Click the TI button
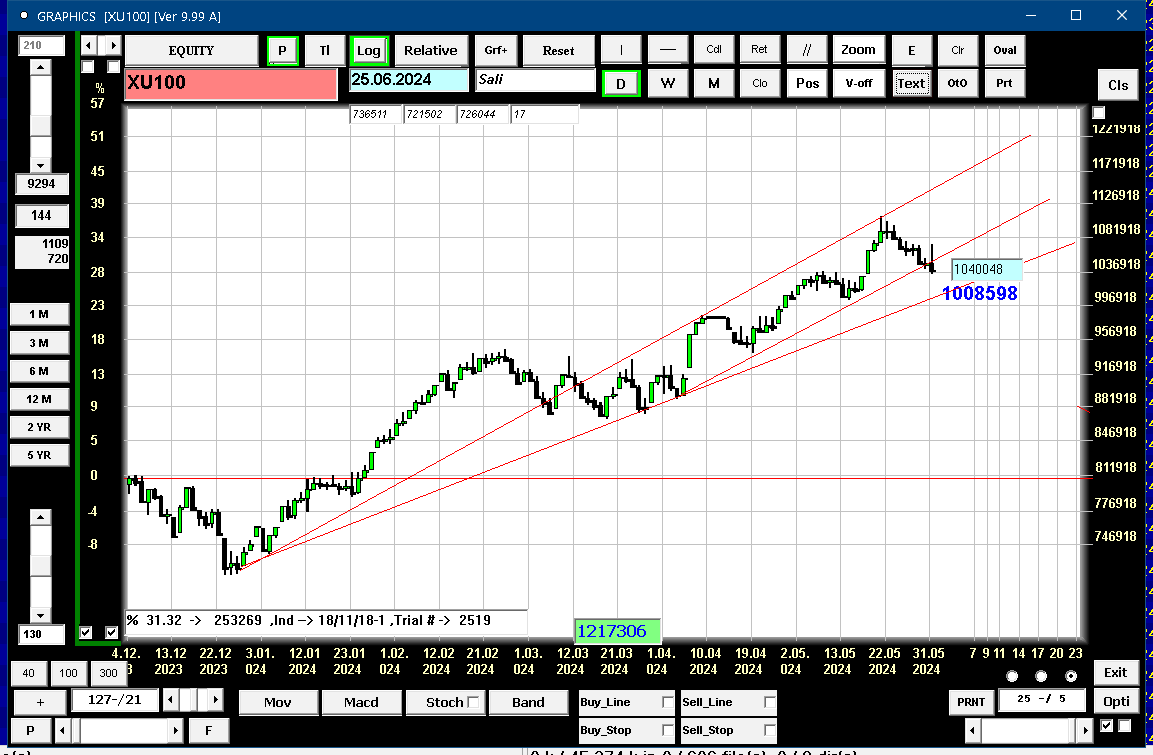 324,51
